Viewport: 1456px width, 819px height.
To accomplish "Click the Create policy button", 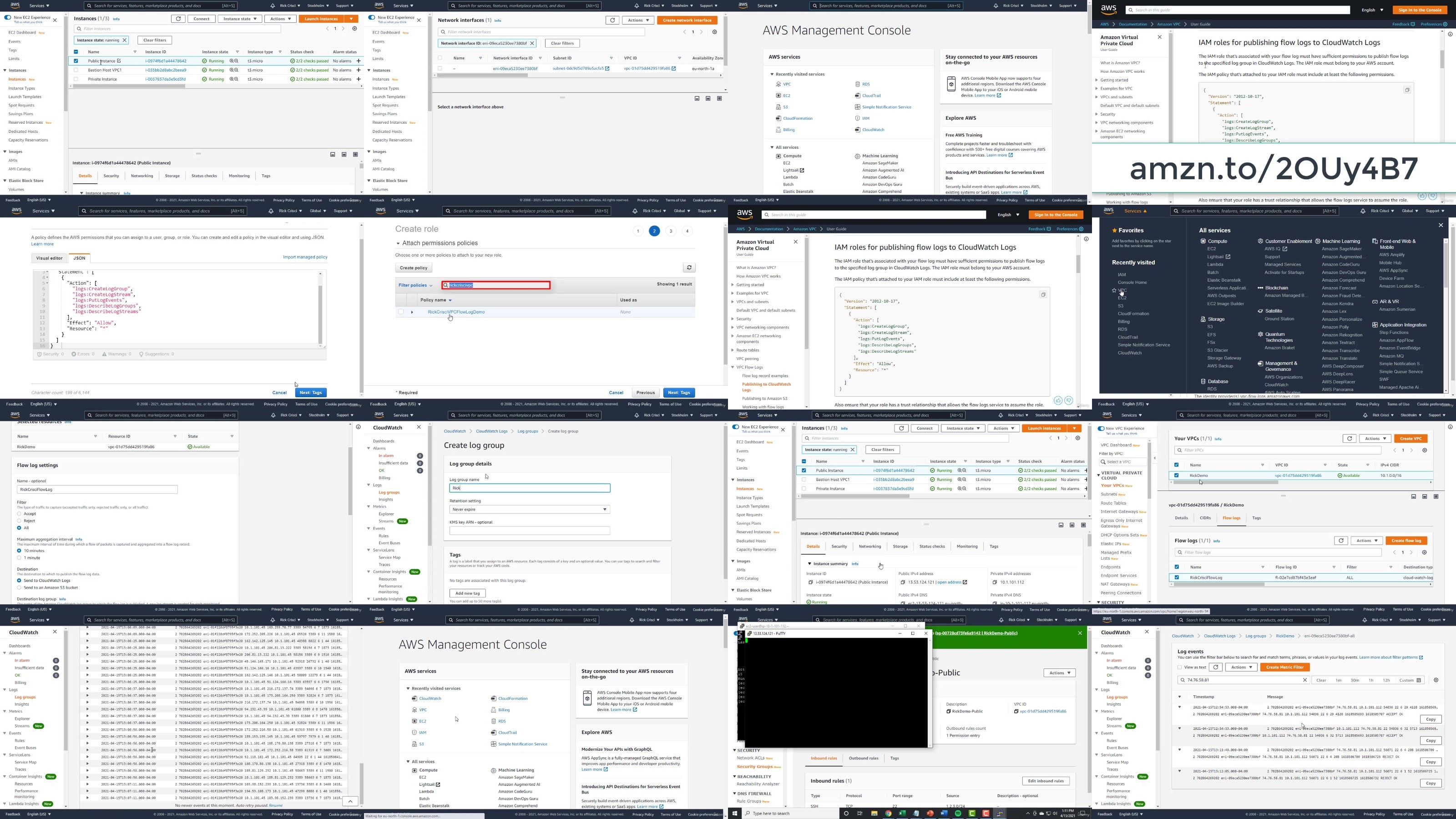I will click(414, 268).
